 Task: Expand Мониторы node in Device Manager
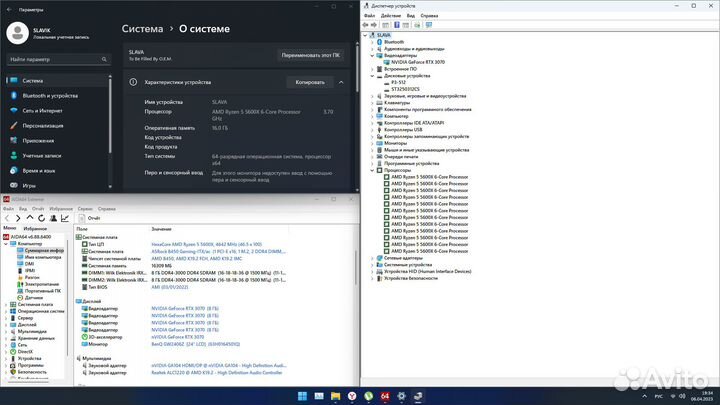[x=372, y=143]
